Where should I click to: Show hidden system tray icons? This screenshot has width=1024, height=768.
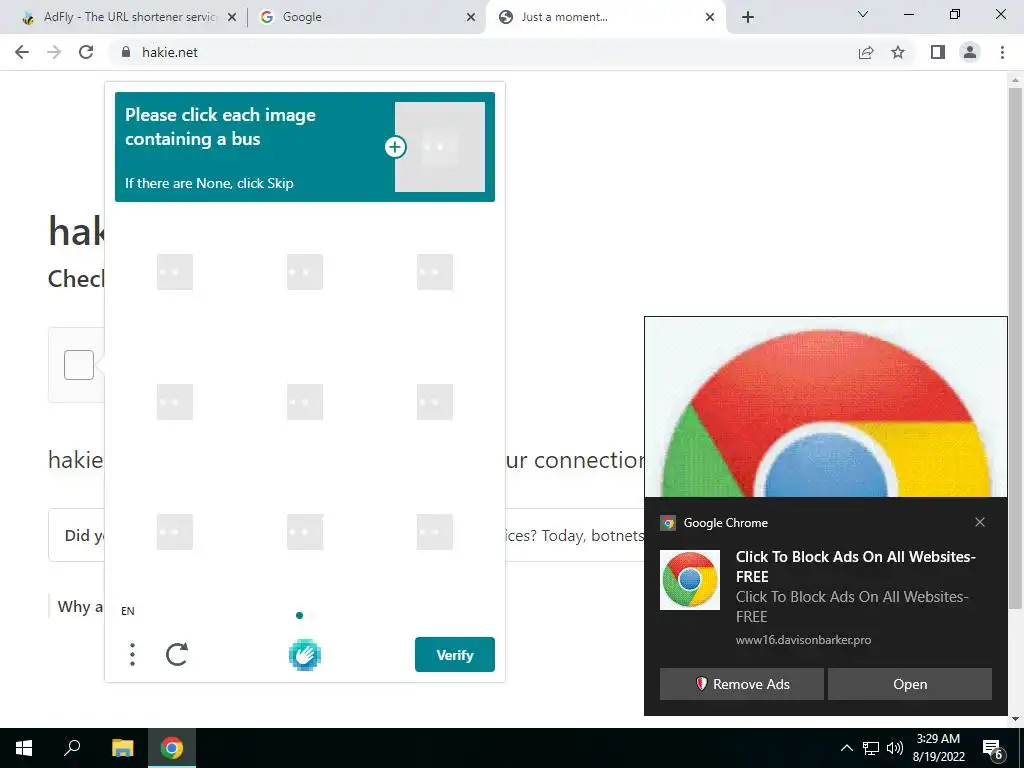(846, 748)
